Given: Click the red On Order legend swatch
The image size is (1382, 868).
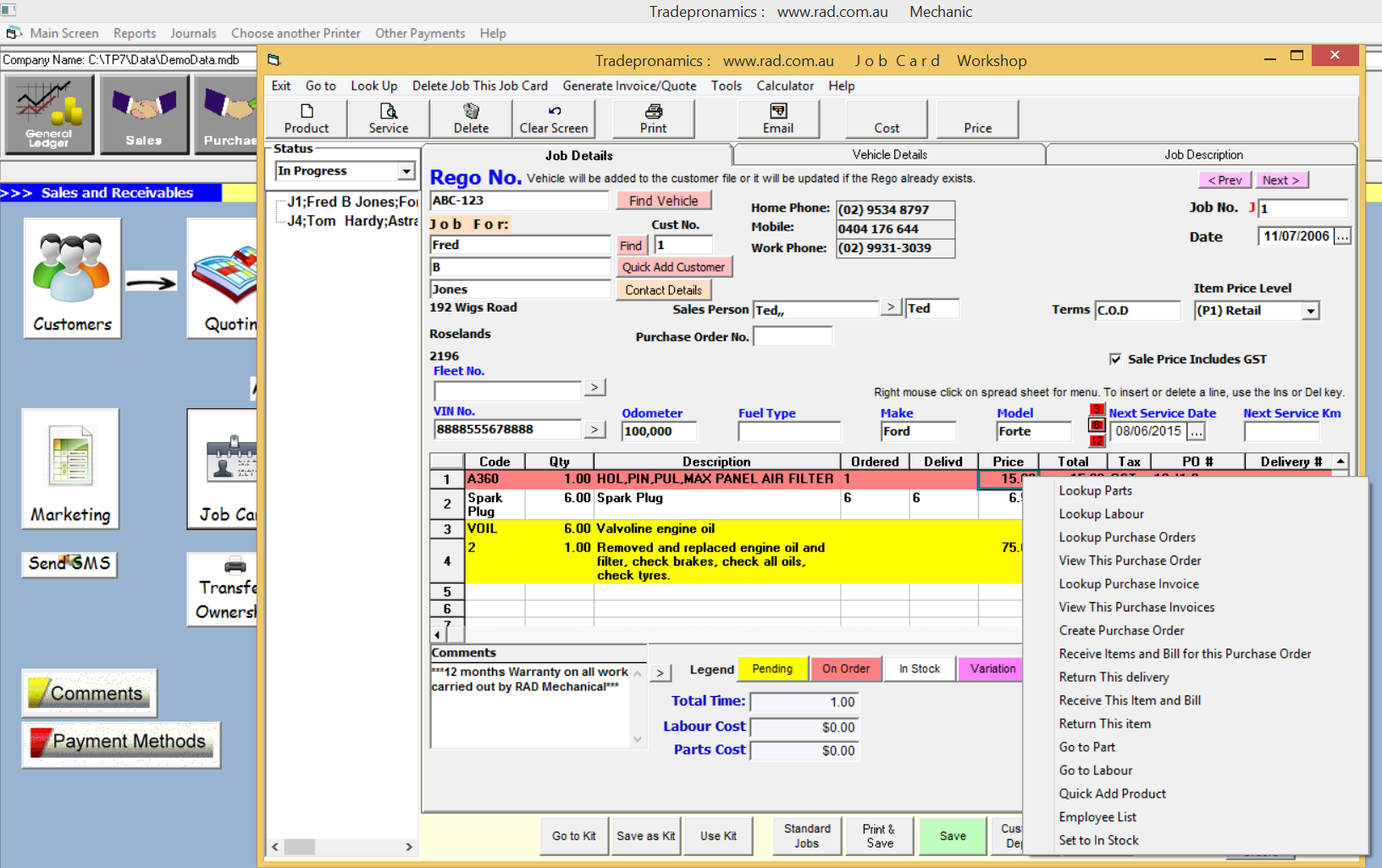Looking at the screenshot, I should (846, 669).
